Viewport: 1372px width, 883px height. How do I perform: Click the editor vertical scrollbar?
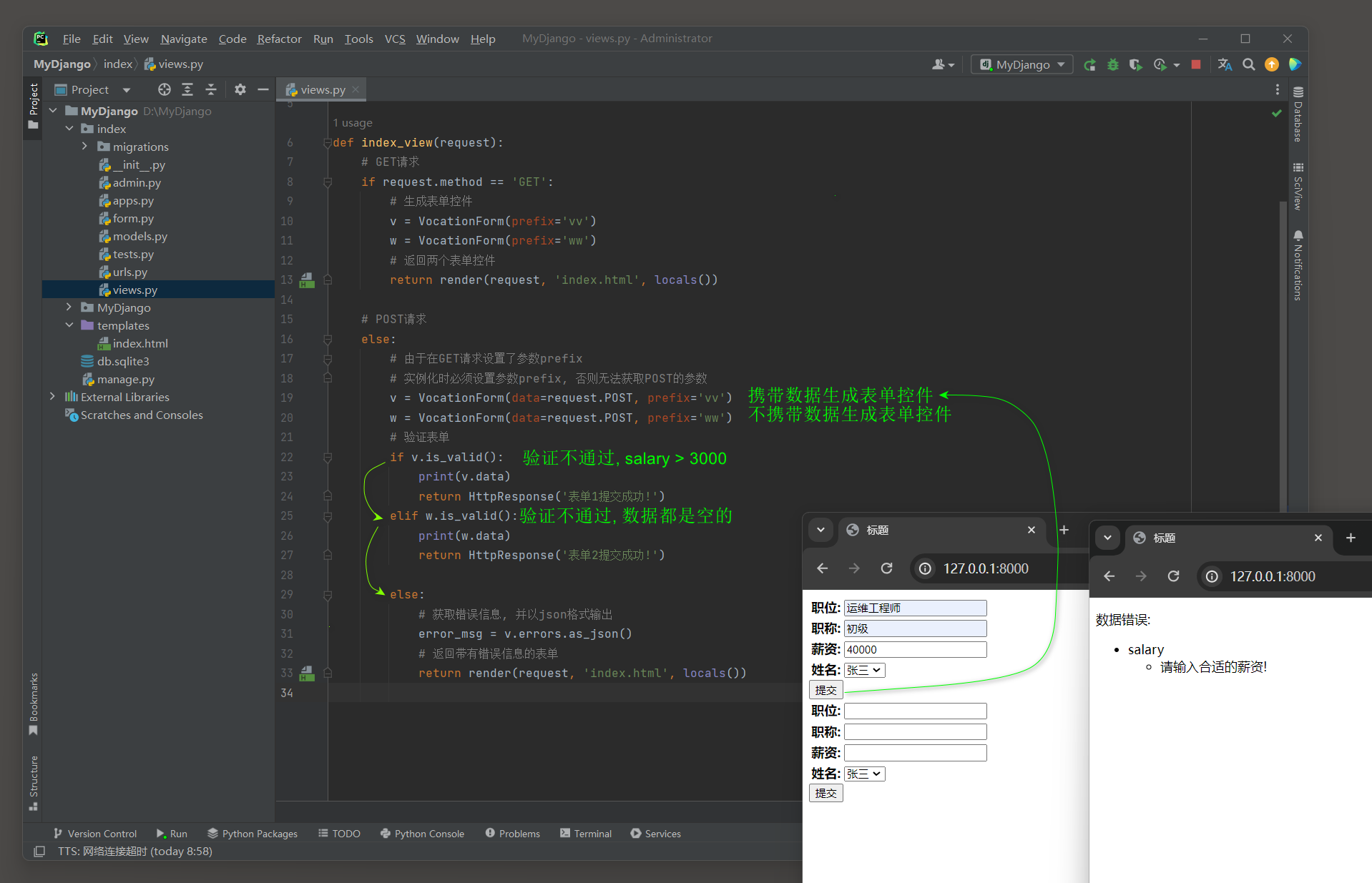[x=1283, y=357]
